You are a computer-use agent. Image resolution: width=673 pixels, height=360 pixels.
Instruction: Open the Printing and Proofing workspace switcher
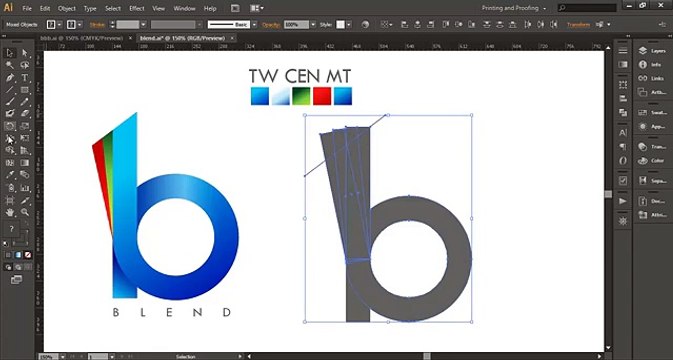click(x=514, y=8)
